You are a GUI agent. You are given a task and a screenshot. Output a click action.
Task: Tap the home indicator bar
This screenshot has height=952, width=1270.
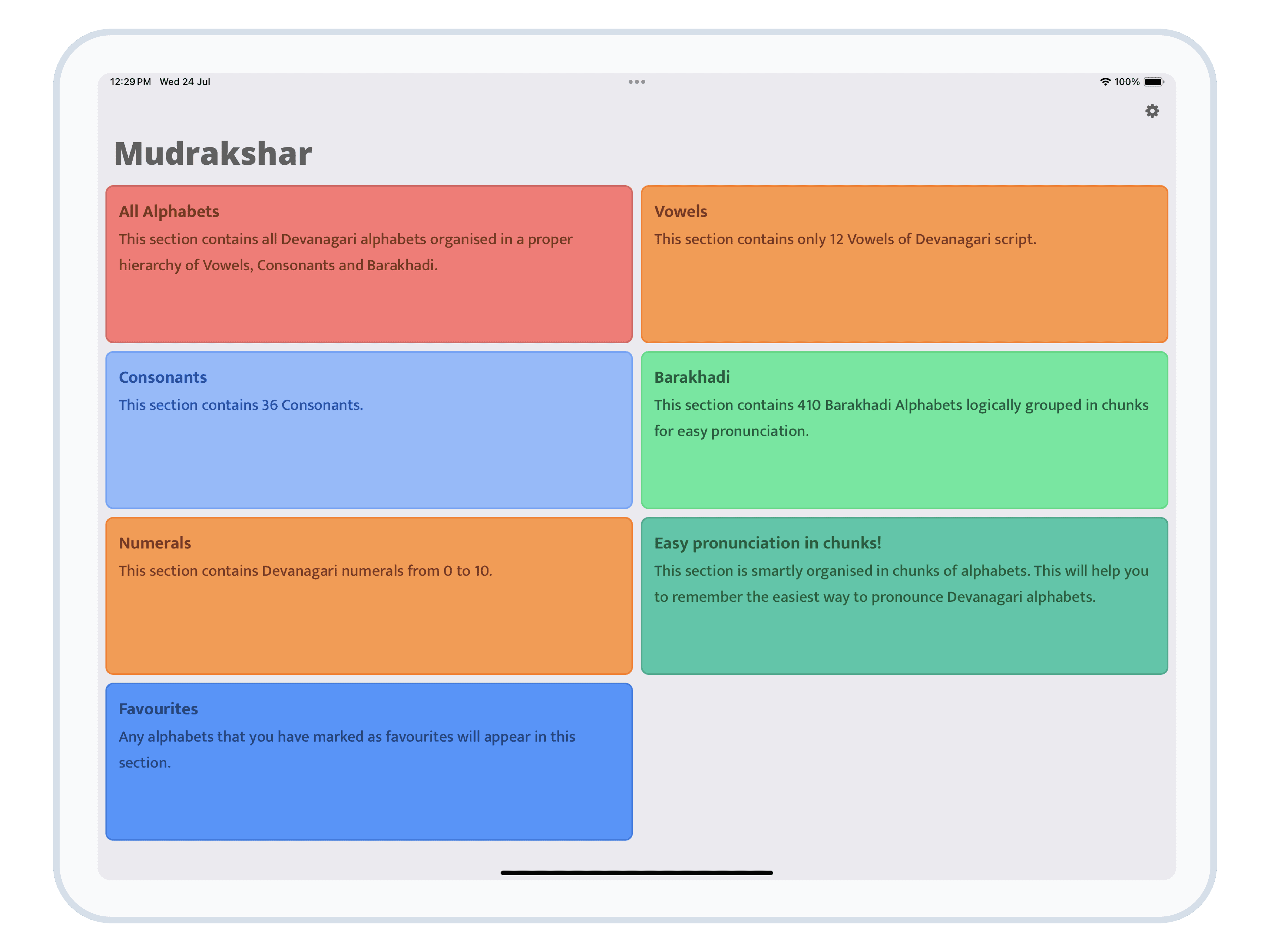[636, 872]
